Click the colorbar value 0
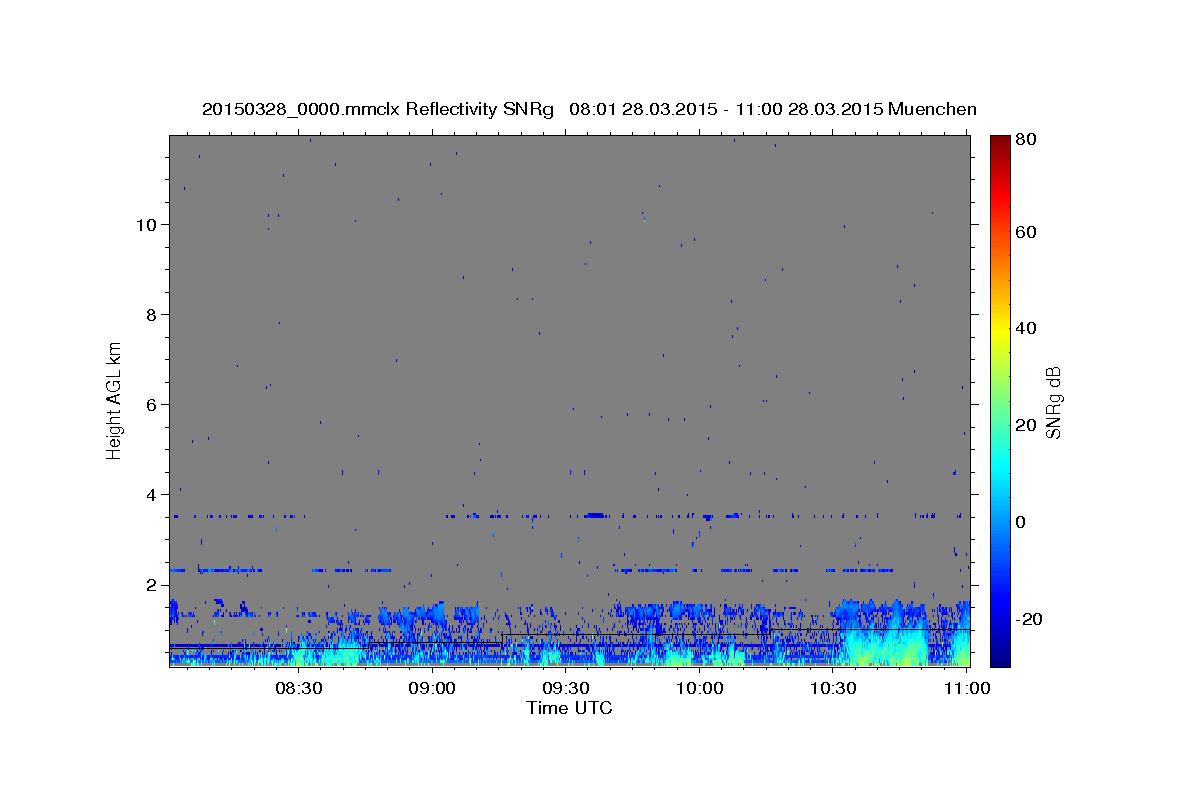1200x800 pixels. (x=1020, y=522)
